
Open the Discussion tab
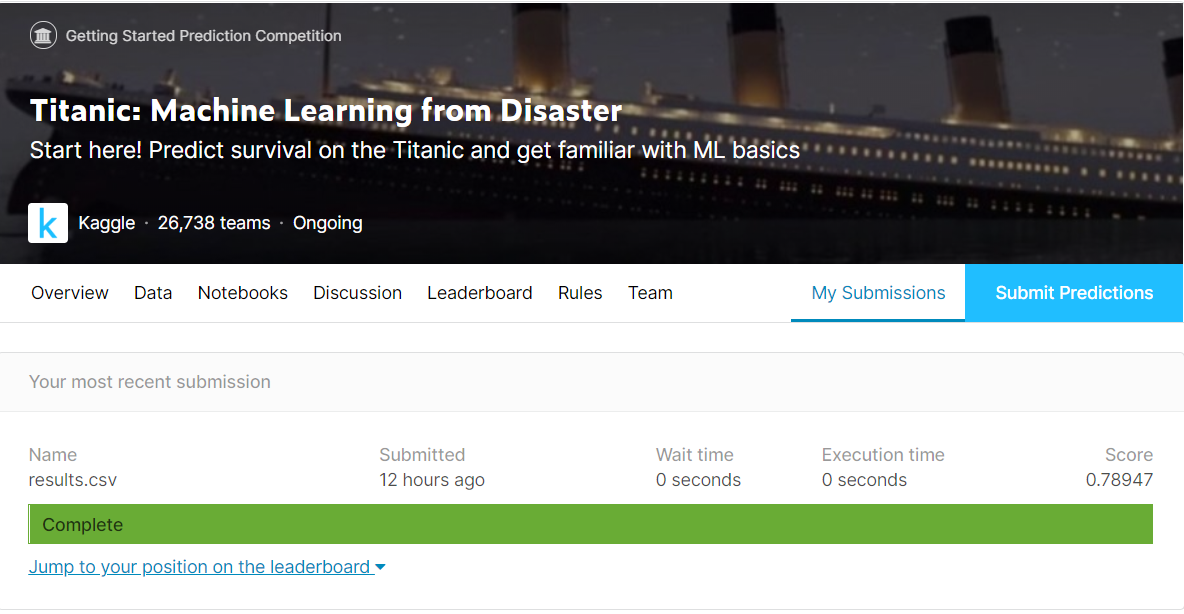point(357,293)
